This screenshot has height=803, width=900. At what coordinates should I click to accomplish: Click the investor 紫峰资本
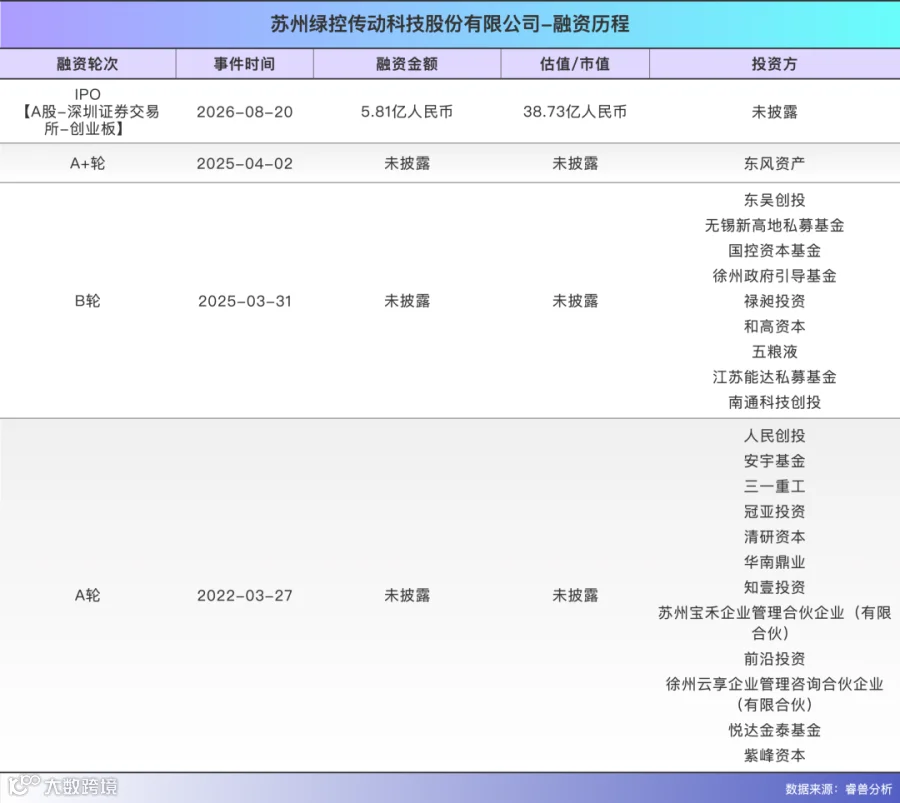tap(774, 755)
